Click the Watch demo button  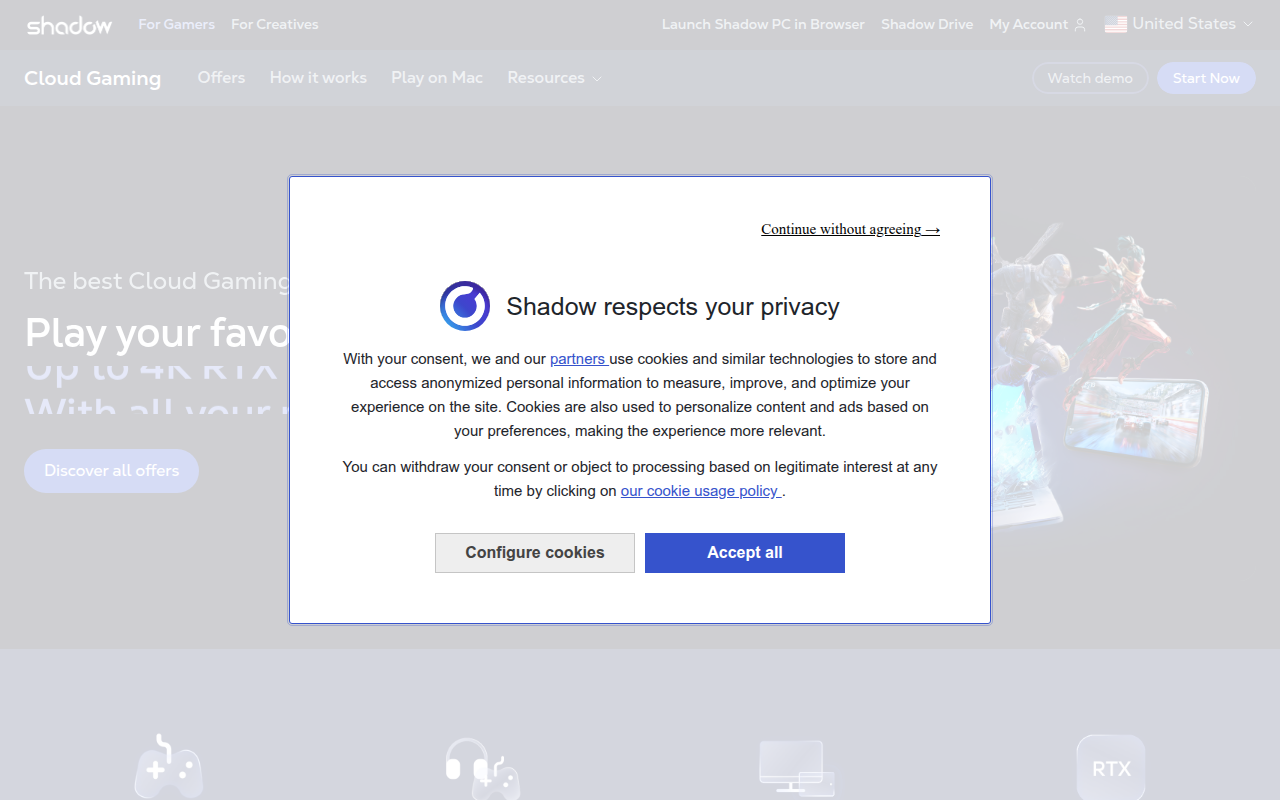coord(1090,78)
